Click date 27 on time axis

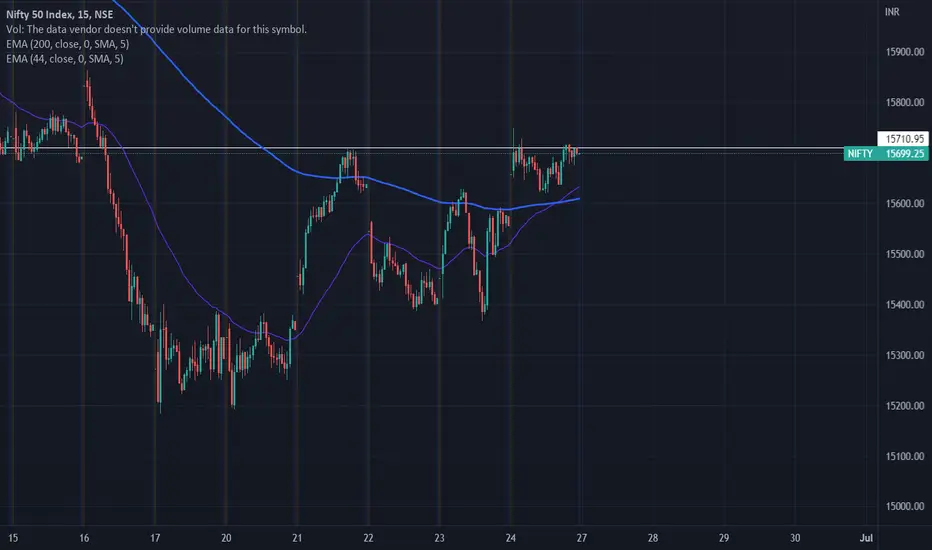(x=581, y=538)
